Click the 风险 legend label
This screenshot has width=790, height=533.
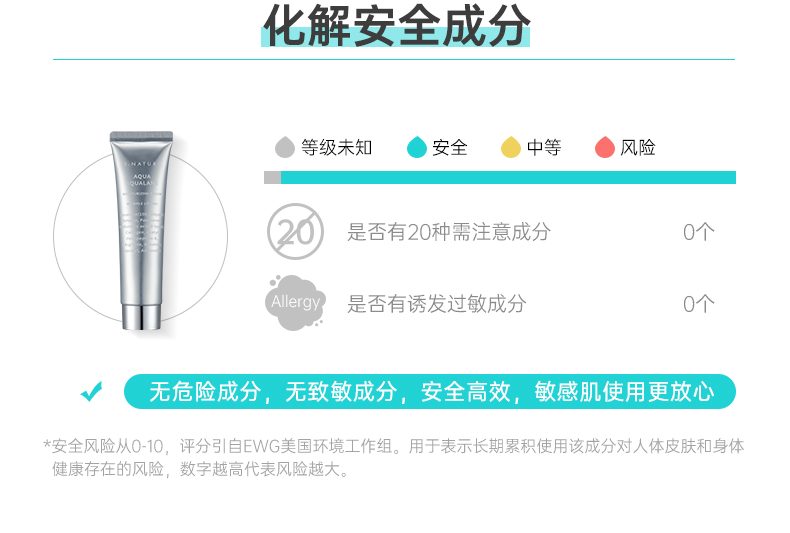(x=638, y=148)
